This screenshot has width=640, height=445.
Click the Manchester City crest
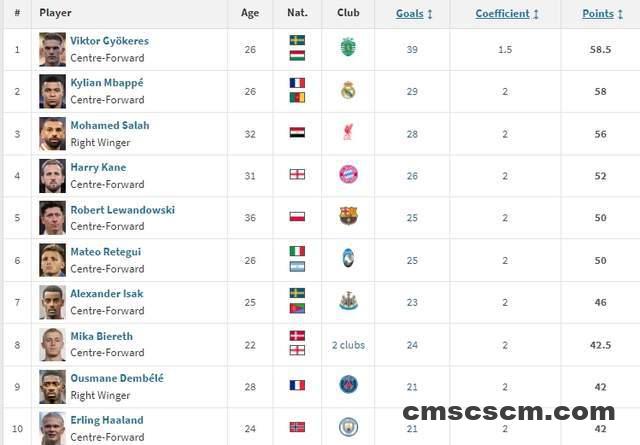click(x=349, y=427)
